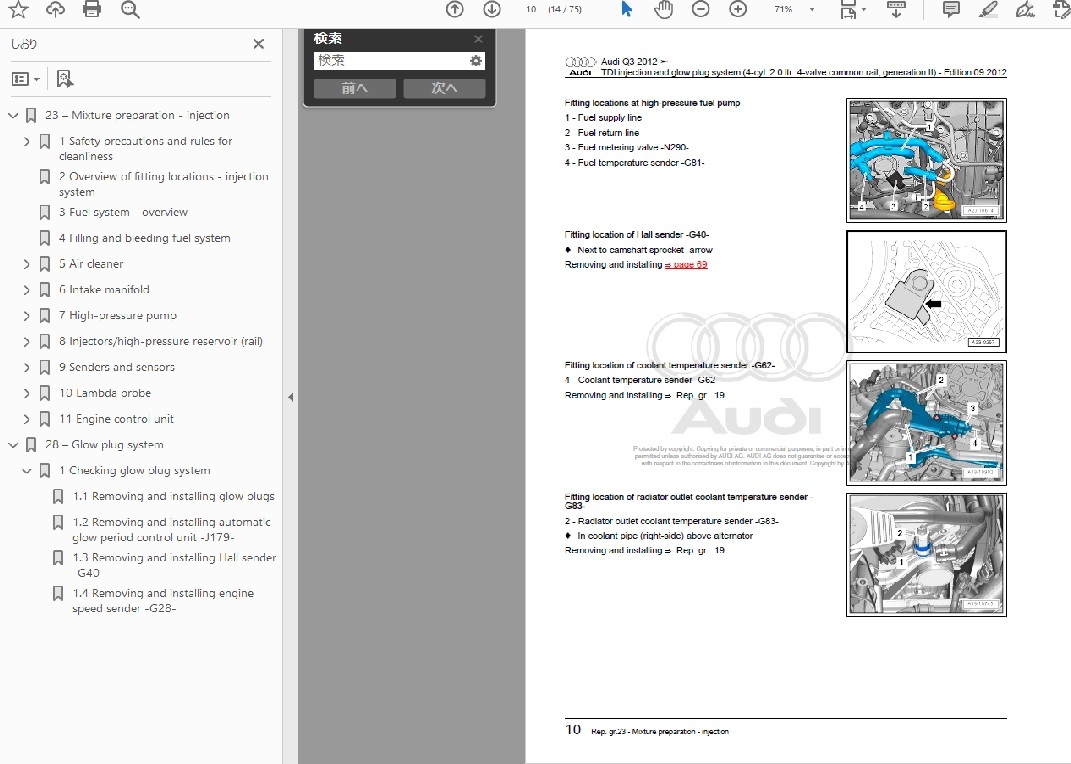1071x764 pixels.
Task: Choose the hand pan tool
Action: pyautogui.click(x=663, y=9)
